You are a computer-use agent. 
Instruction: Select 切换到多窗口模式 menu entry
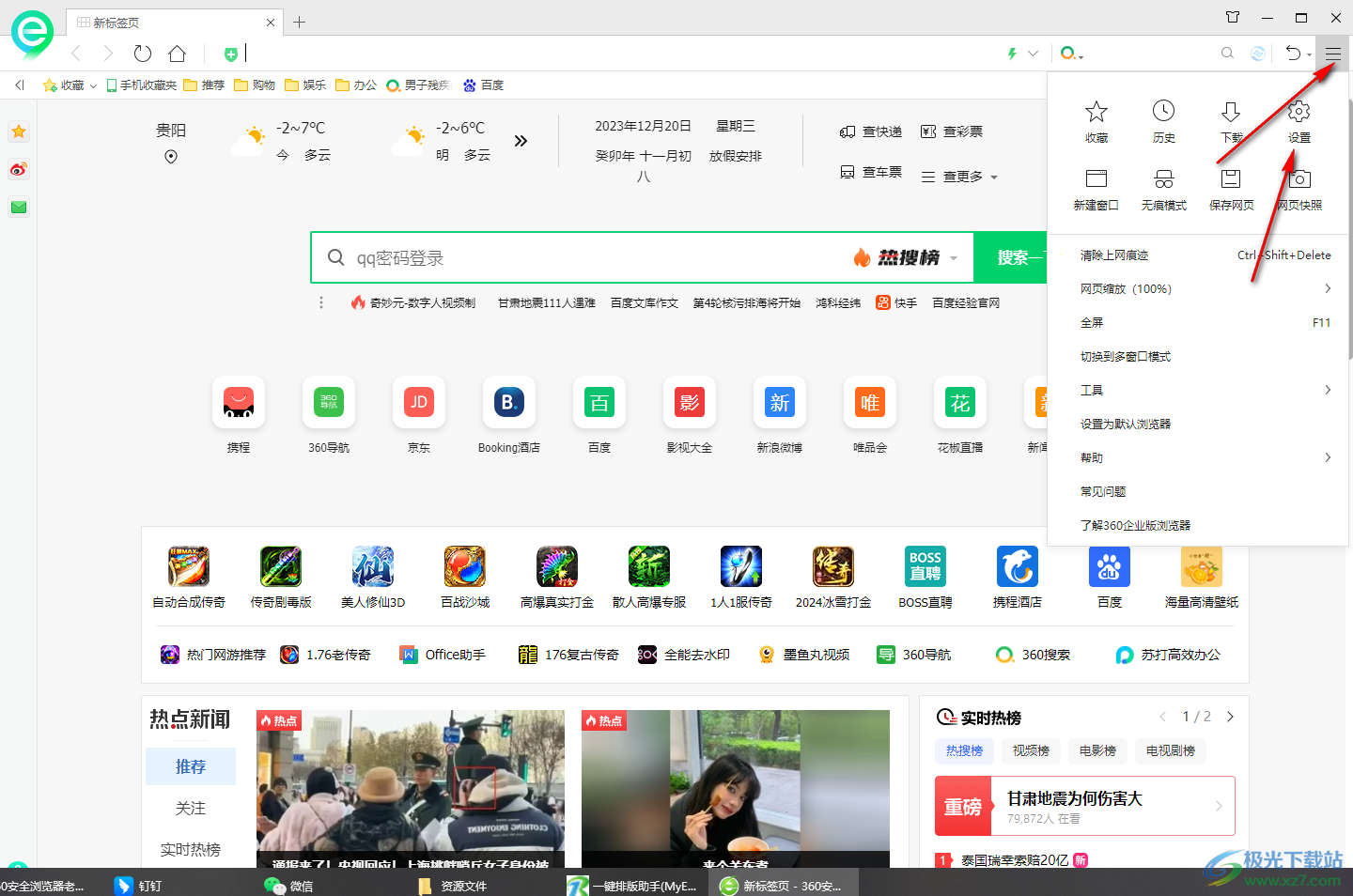(1198, 356)
